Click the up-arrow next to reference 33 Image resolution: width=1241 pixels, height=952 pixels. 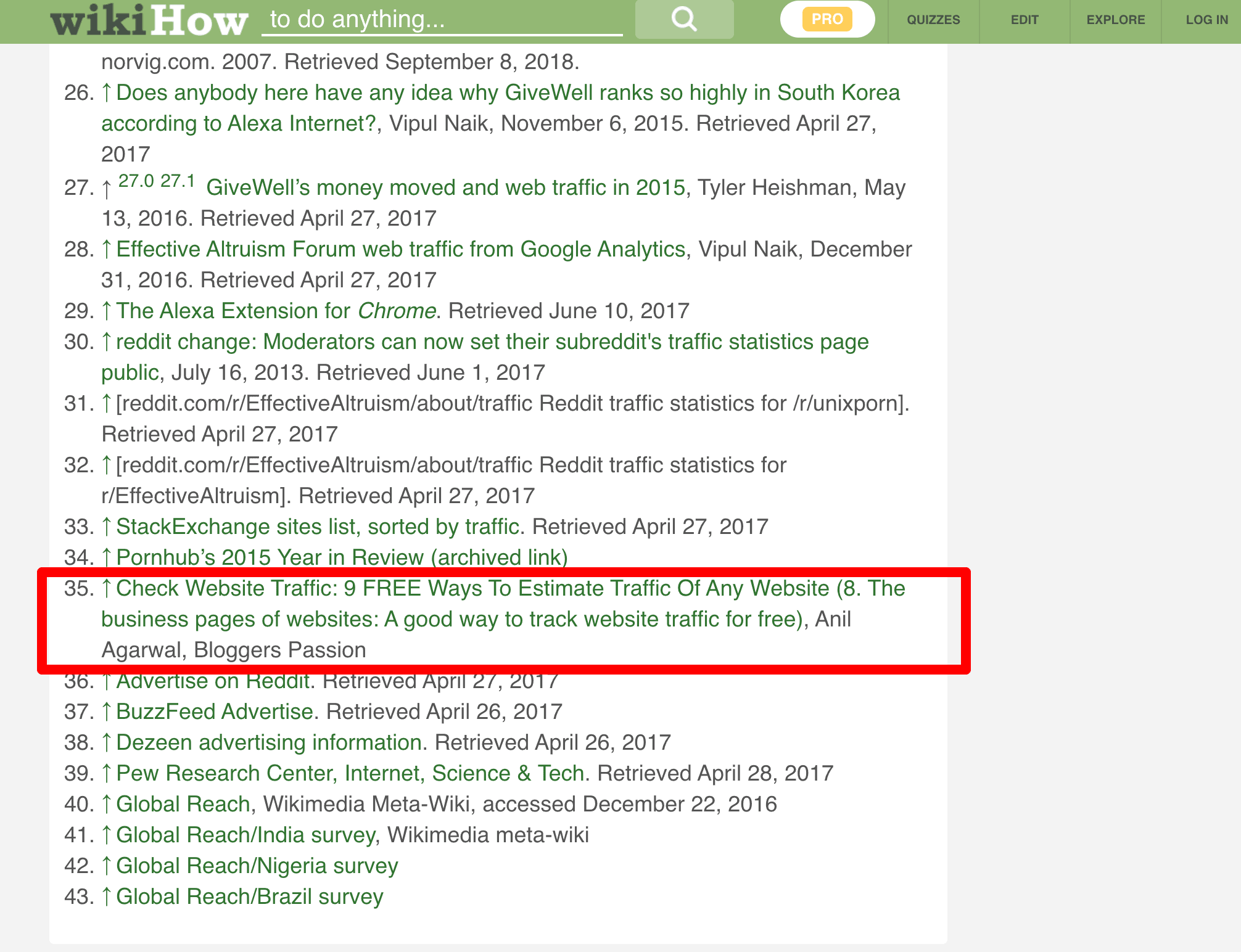pyautogui.click(x=106, y=527)
